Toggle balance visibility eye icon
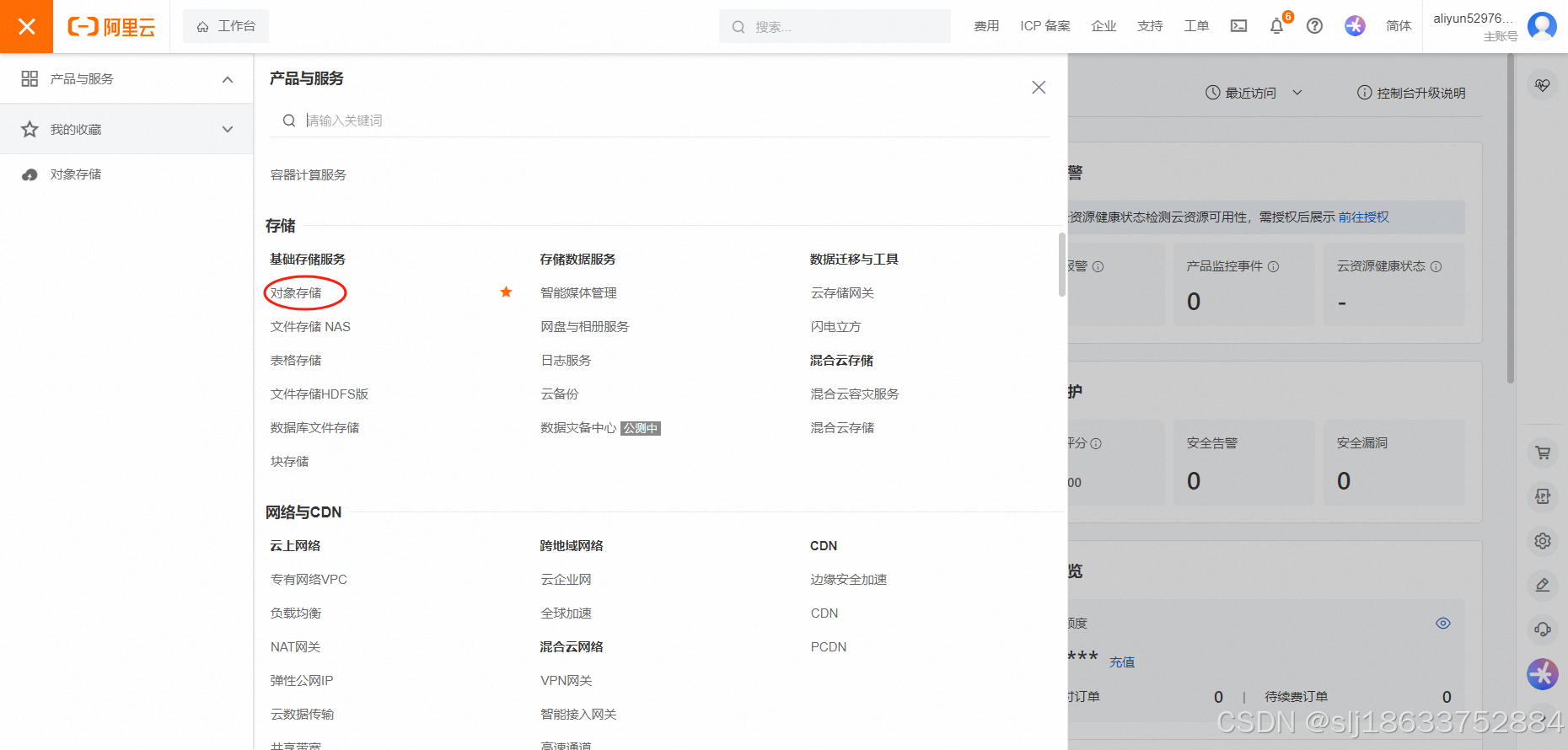Viewport: 1568px width, 750px height. [1443, 624]
